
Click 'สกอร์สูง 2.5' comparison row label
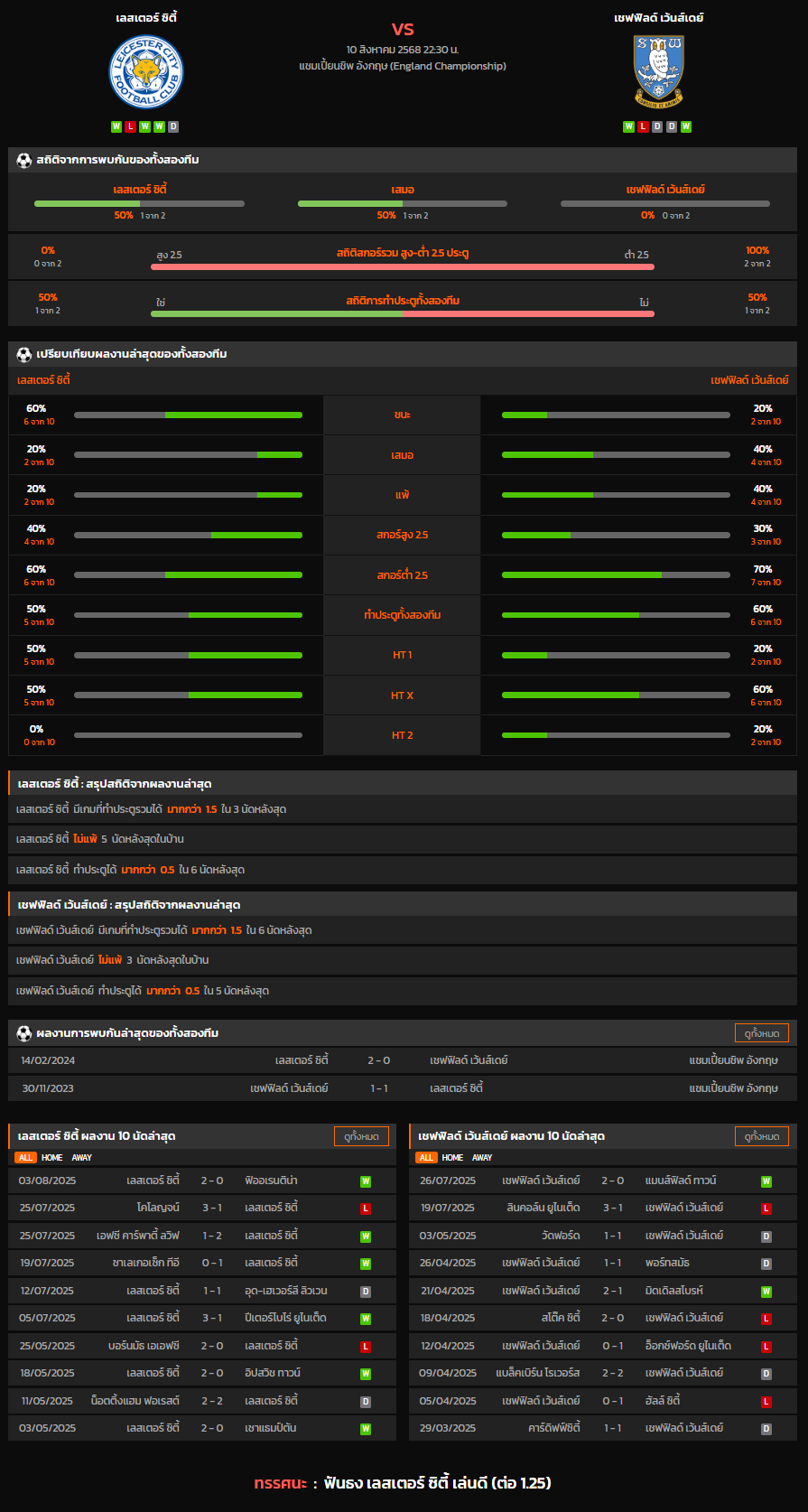pyautogui.click(x=403, y=535)
